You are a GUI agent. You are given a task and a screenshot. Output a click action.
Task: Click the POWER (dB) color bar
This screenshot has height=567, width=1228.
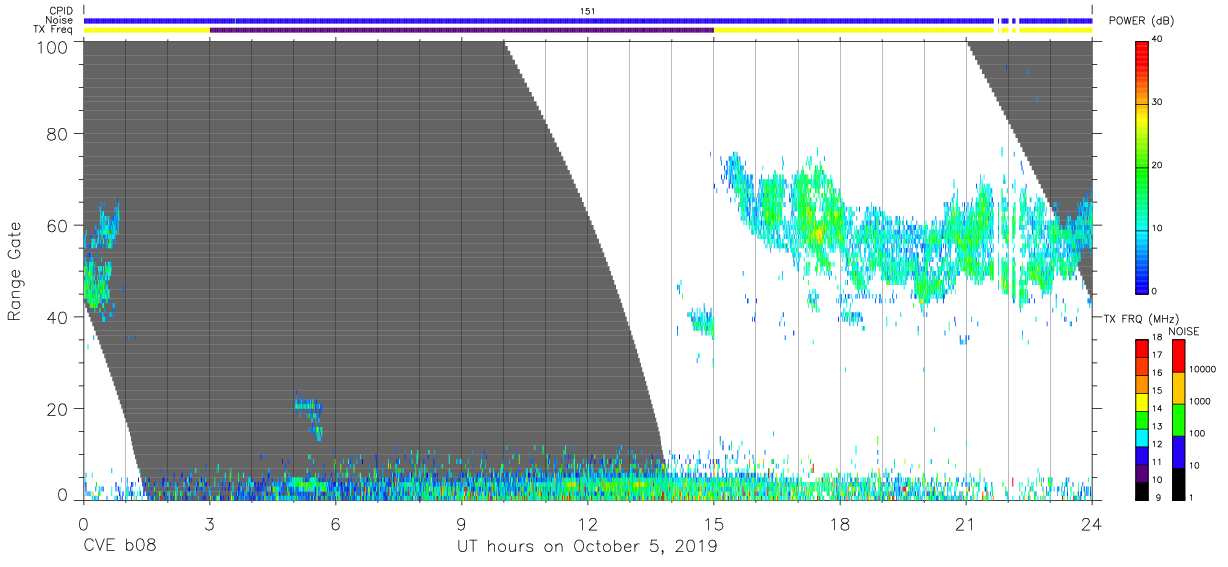coord(1142,166)
